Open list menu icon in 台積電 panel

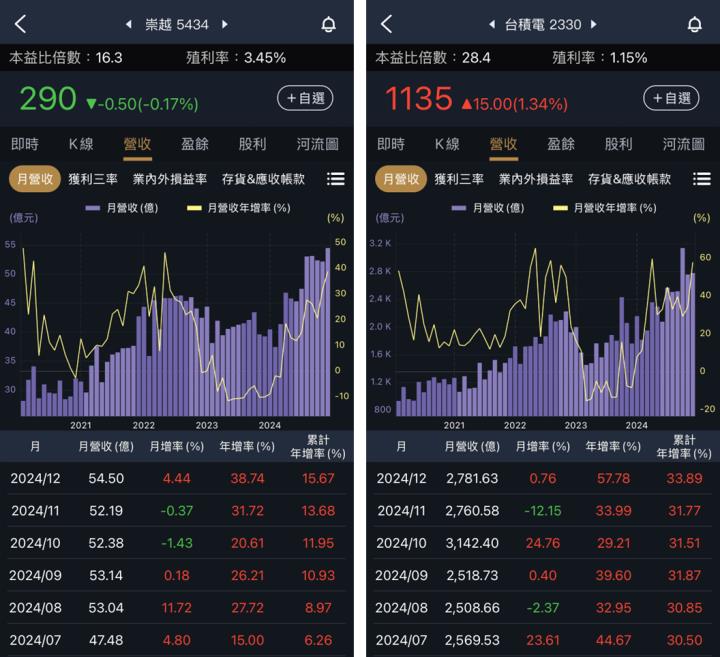(702, 179)
